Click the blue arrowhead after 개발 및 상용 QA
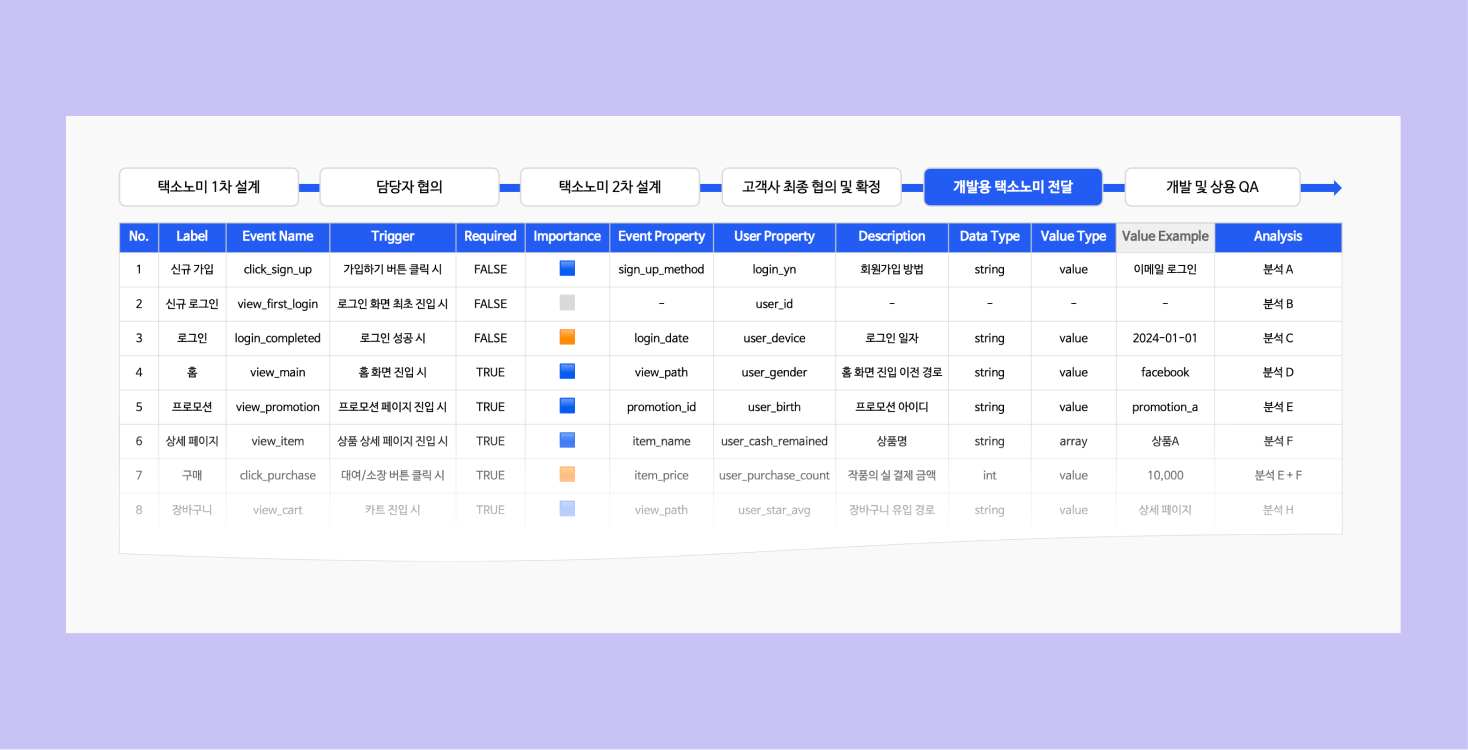The width and height of the screenshot is (1468, 750). tap(1334, 188)
